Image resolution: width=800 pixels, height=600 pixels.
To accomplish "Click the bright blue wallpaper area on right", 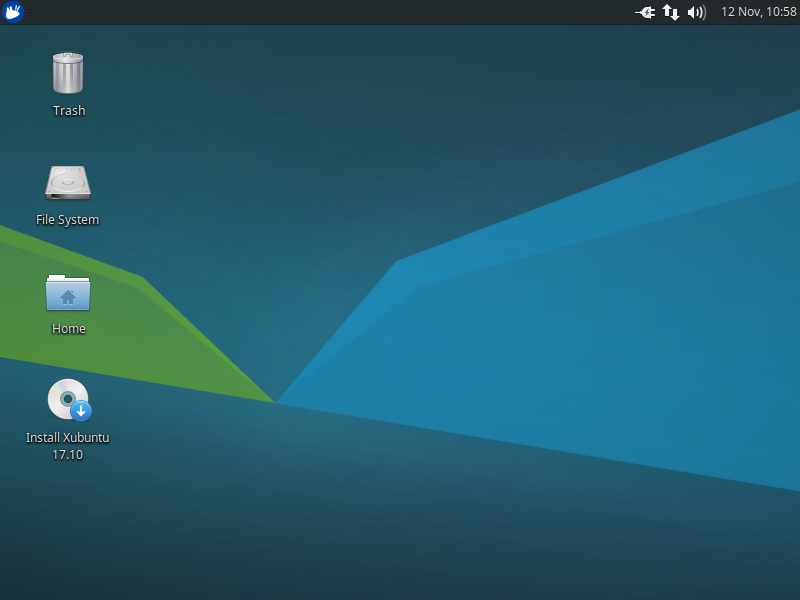I will 600,330.
